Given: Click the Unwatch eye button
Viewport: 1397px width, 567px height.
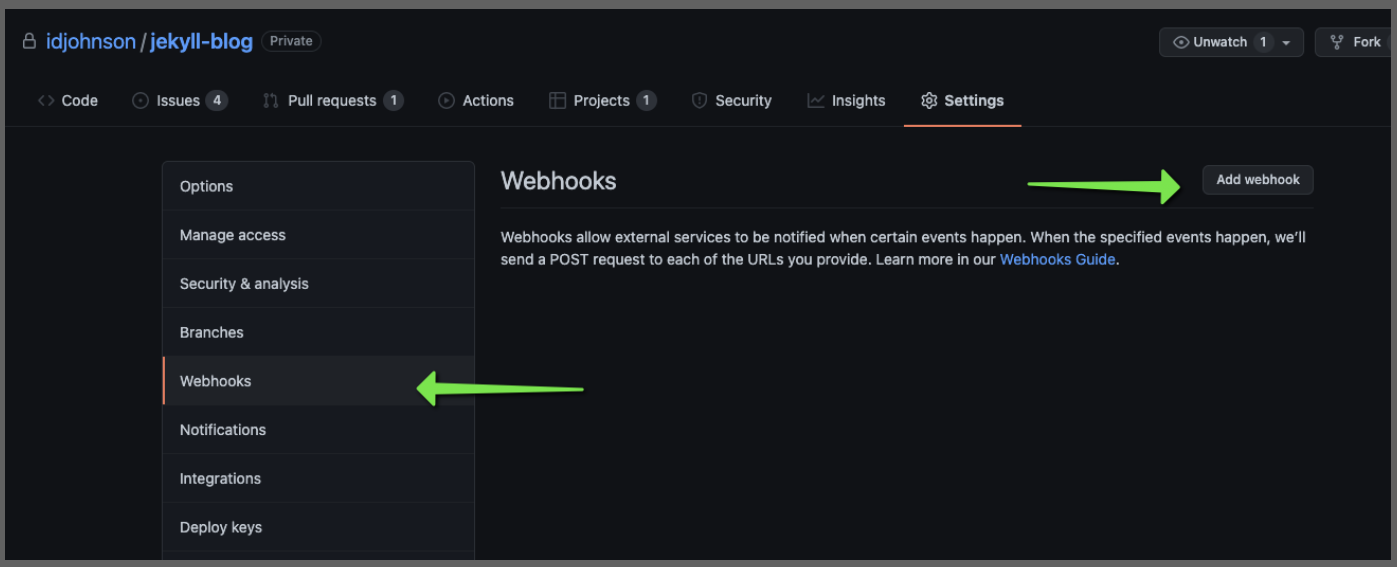Looking at the screenshot, I should (1210, 42).
